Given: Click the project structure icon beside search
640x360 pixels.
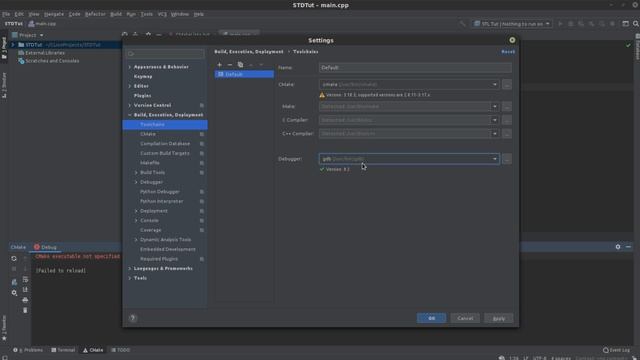Looking at the screenshot, I should (625, 24).
